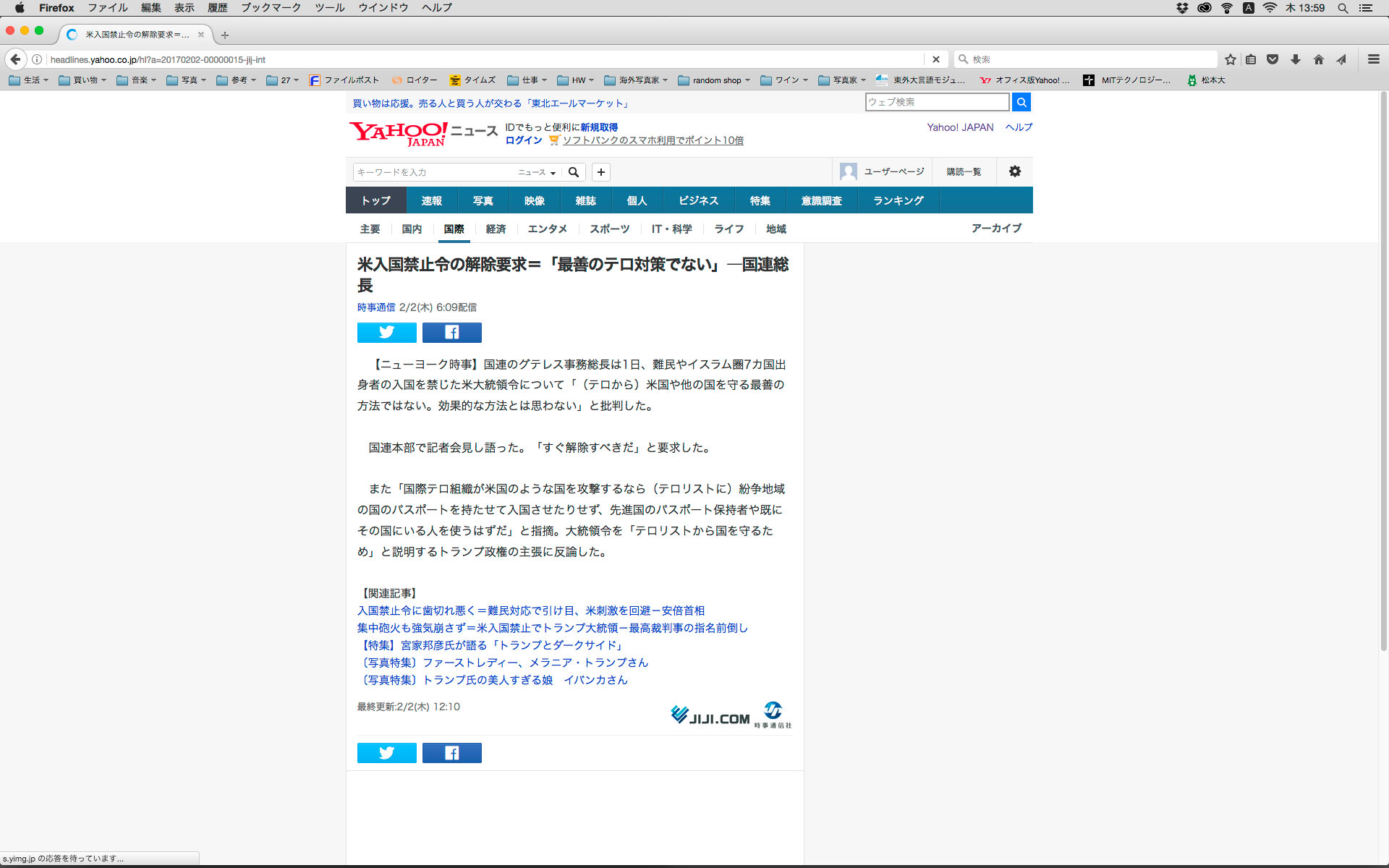The height and width of the screenshot is (868, 1389).
Task: Click the ログイン link
Action: pyautogui.click(x=523, y=140)
